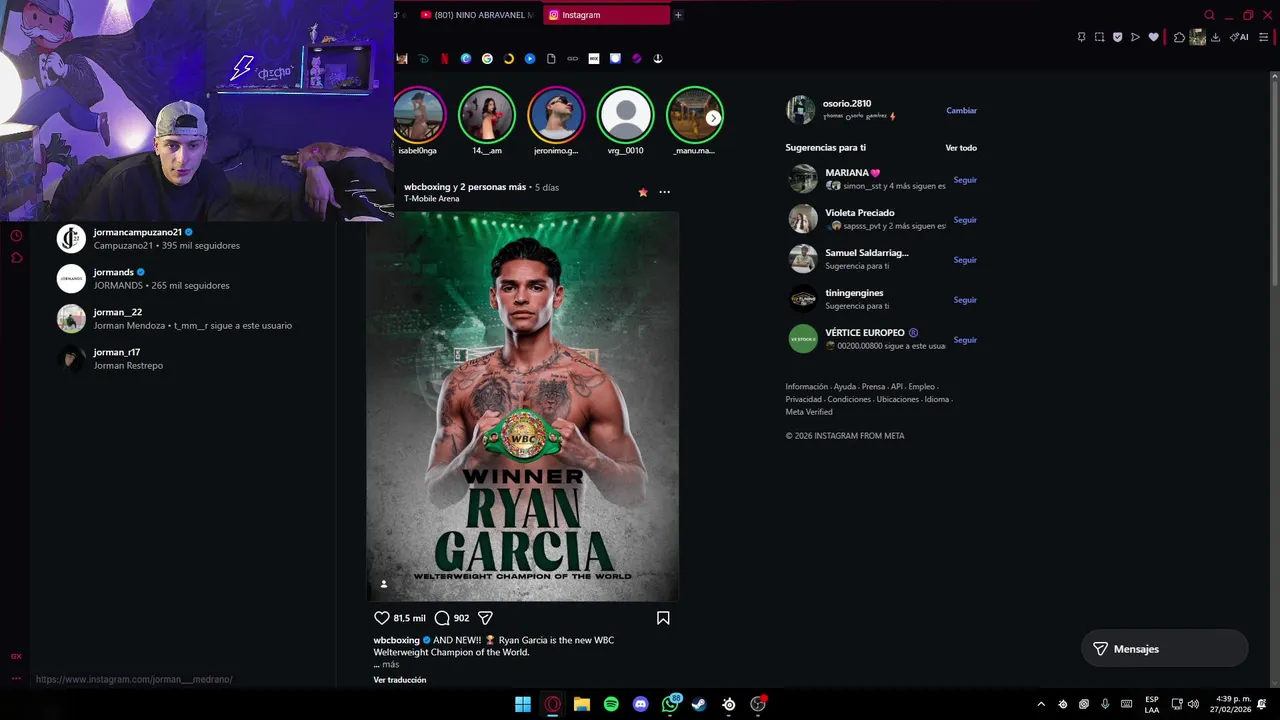
Task: Click the browser snapshot icon in toolbar
Action: [x=1099, y=37]
